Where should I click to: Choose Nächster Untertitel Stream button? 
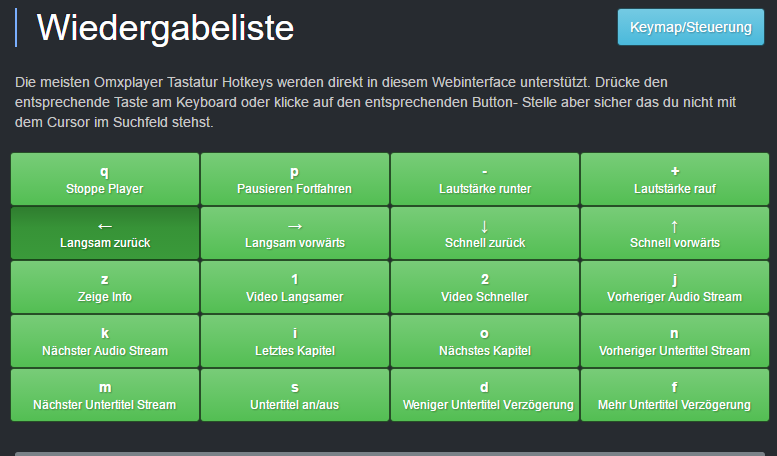pyautogui.click(x=105, y=395)
